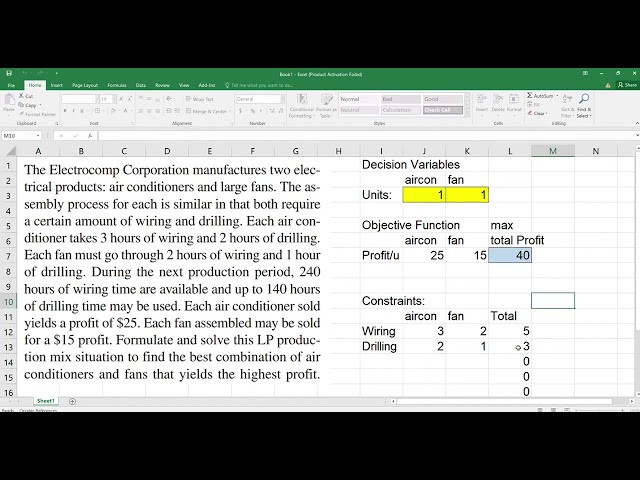
Task: Toggle Bold formatting
Action: pyautogui.click(x=65, y=111)
